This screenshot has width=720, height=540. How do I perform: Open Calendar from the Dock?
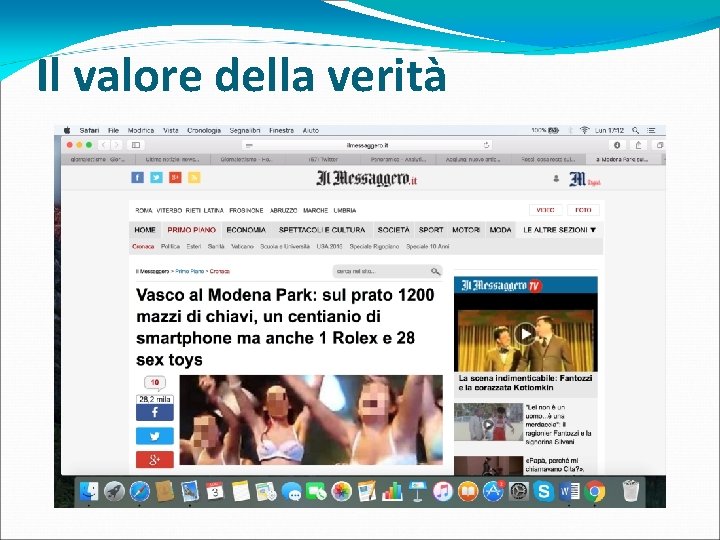(x=215, y=491)
